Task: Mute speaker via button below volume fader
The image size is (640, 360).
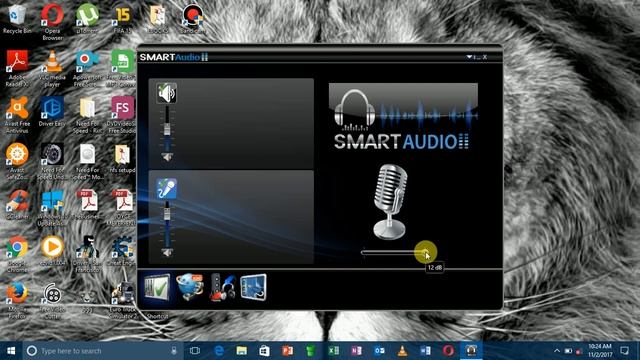Action: [x=167, y=157]
